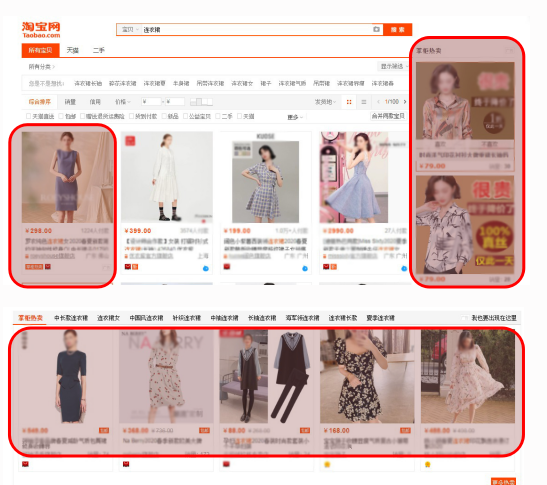Viewport: 547px width, 485px height.
Task: Click the 夏季连衣裙 link
Action: pyautogui.click(x=380, y=318)
